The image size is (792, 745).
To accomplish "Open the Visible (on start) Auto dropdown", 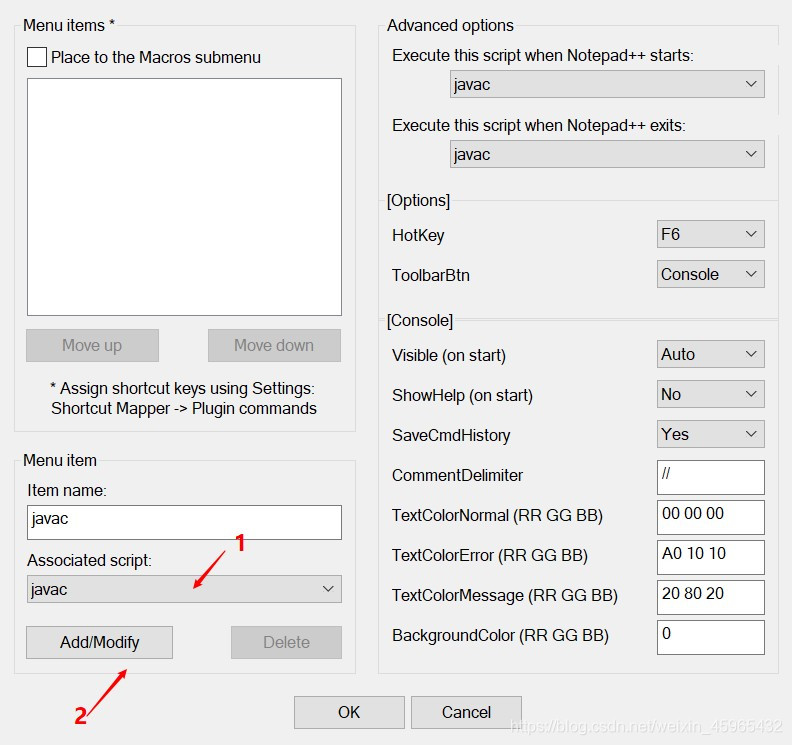I will [x=711, y=354].
